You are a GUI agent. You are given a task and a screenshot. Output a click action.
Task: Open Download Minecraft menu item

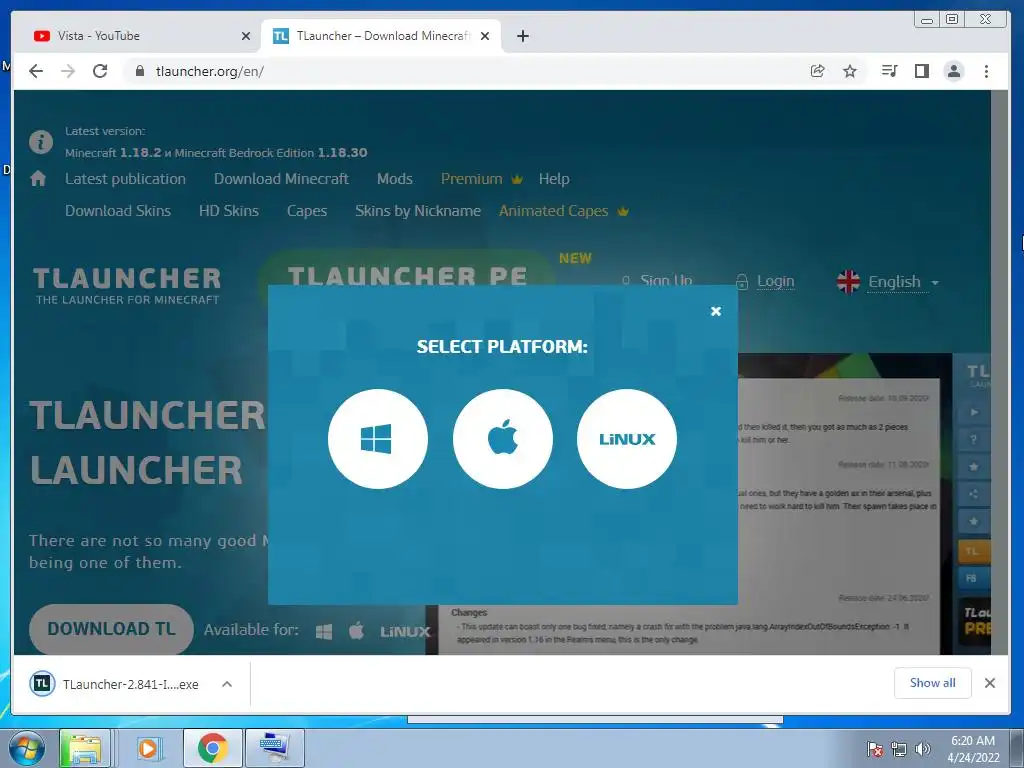point(281,179)
